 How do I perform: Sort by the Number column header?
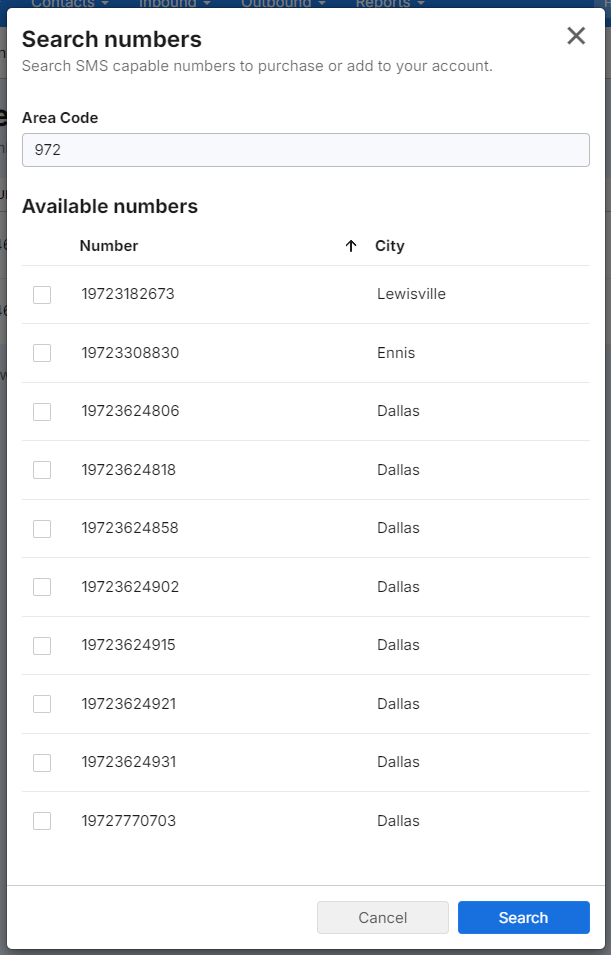[109, 246]
